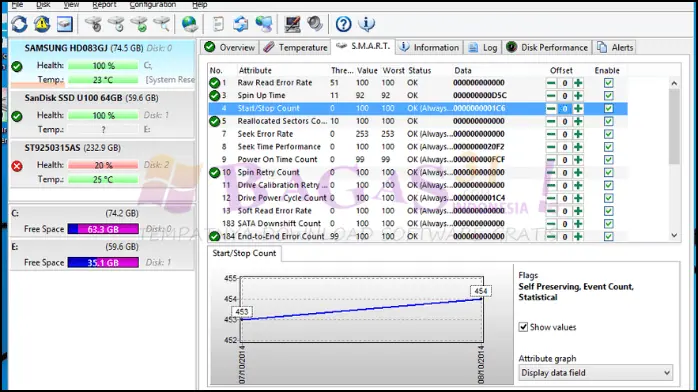Click the green health icon for SAMSUNG HD083GJ

[17, 67]
